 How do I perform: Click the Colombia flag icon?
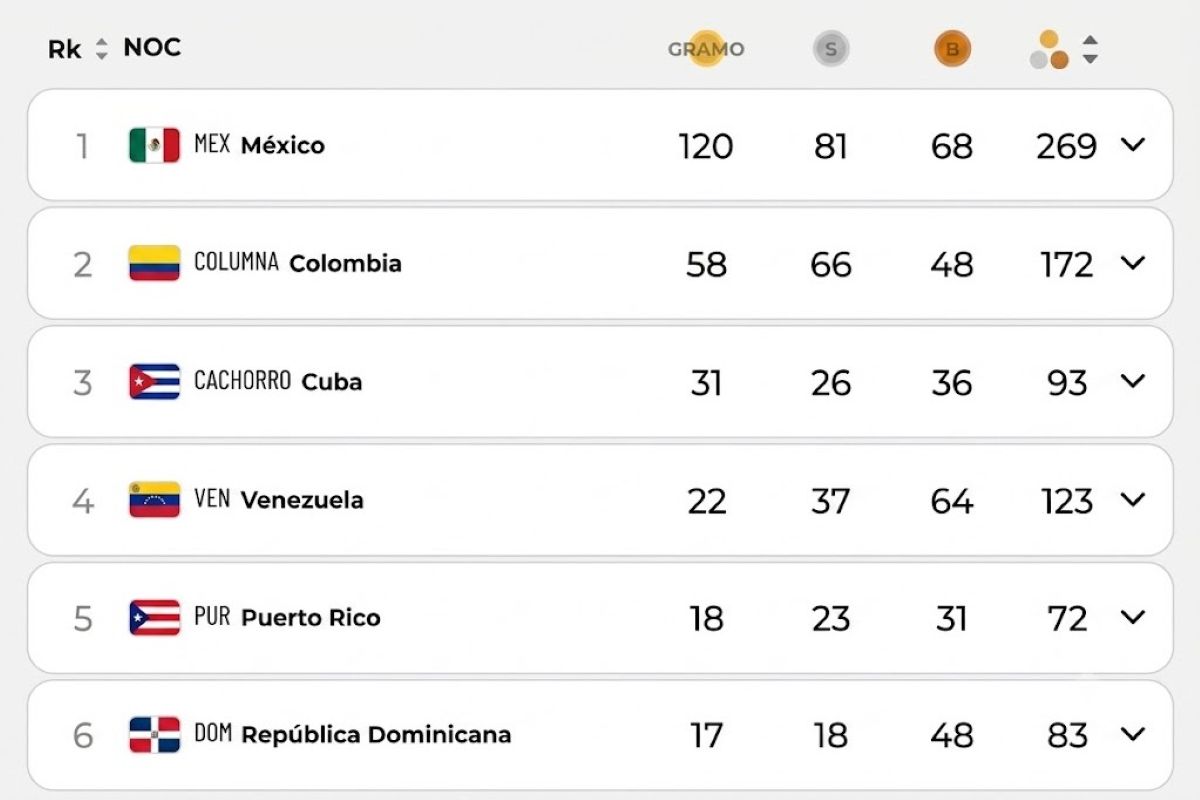pos(154,263)
